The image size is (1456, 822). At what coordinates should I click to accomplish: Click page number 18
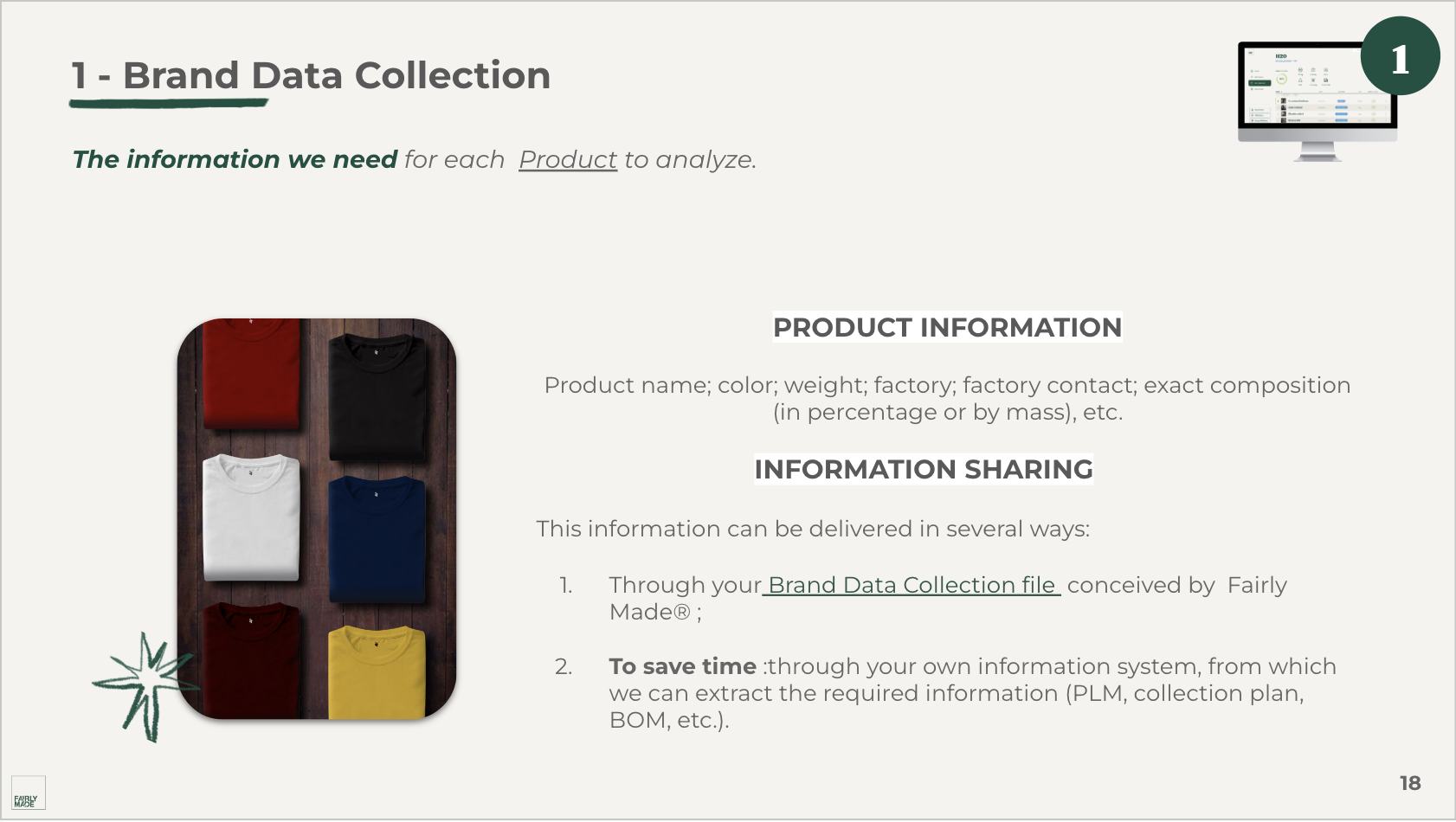1410,783
